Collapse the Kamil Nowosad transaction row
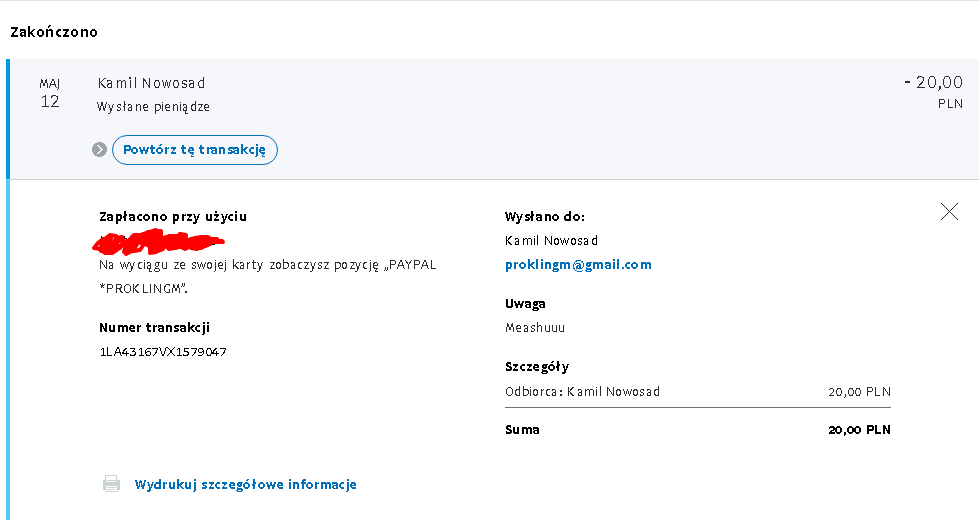 coord(493,119)
